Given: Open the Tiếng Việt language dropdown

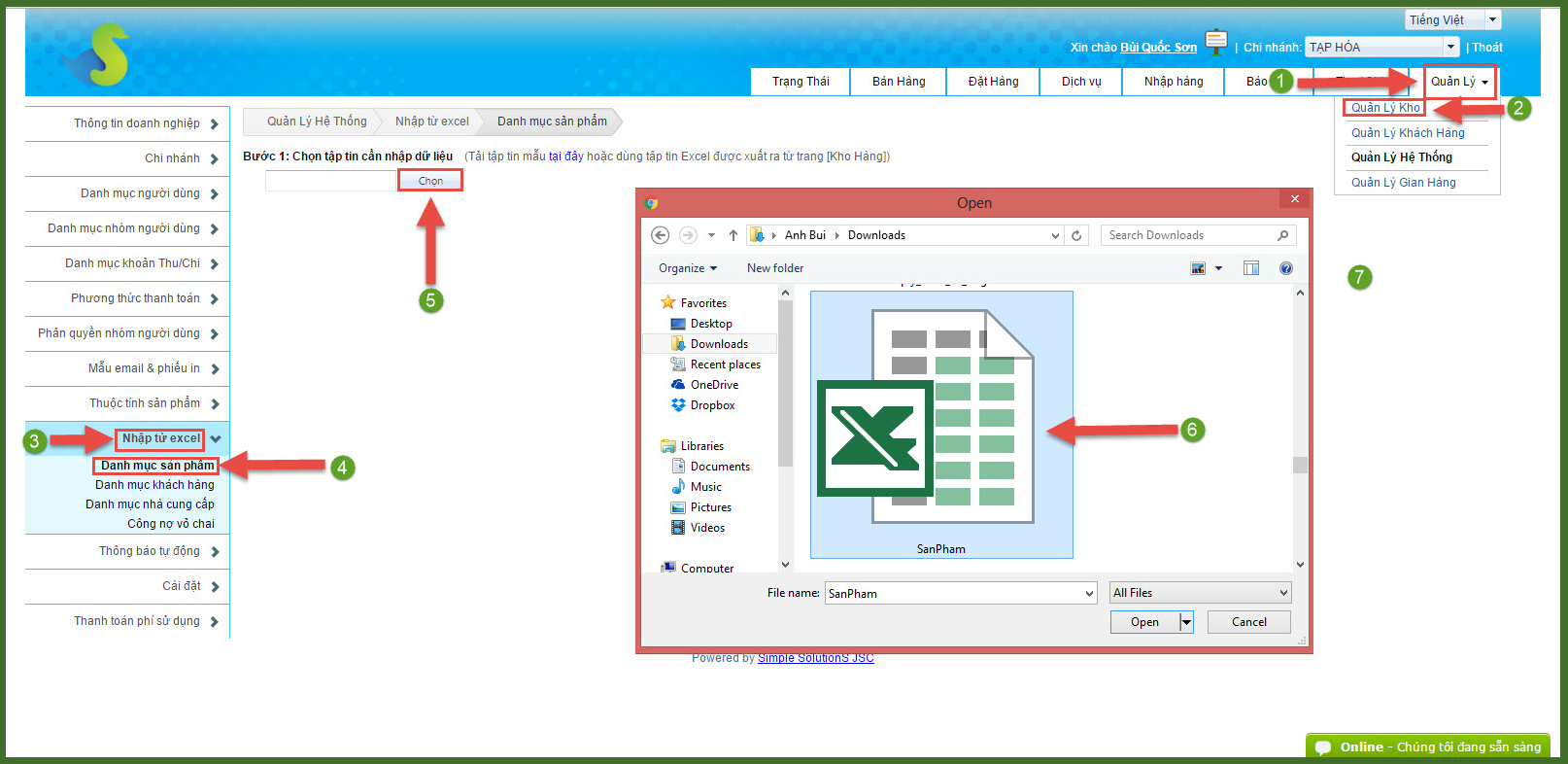Looking at the screenshot, I should tap(1452, 19).
